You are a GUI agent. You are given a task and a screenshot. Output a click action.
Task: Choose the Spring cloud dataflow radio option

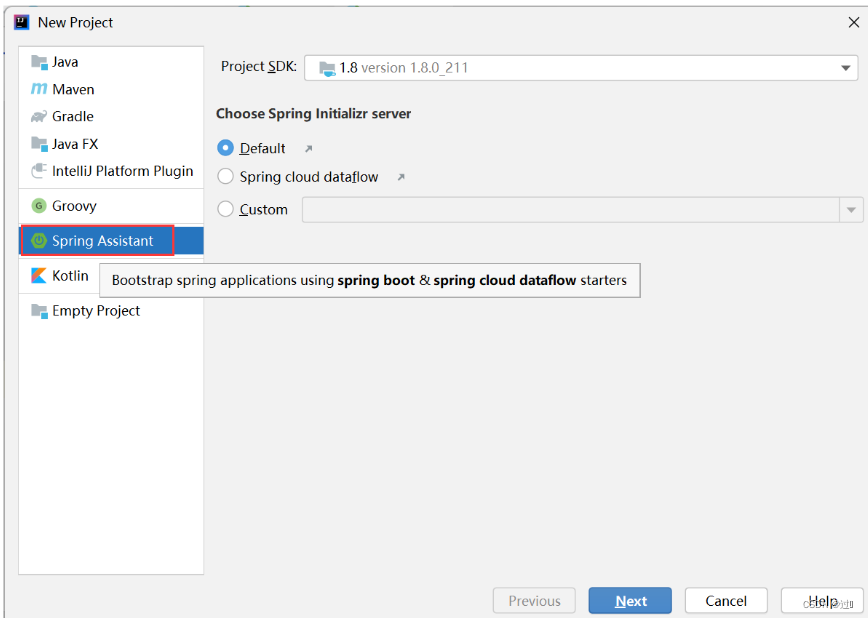(225, 176)
